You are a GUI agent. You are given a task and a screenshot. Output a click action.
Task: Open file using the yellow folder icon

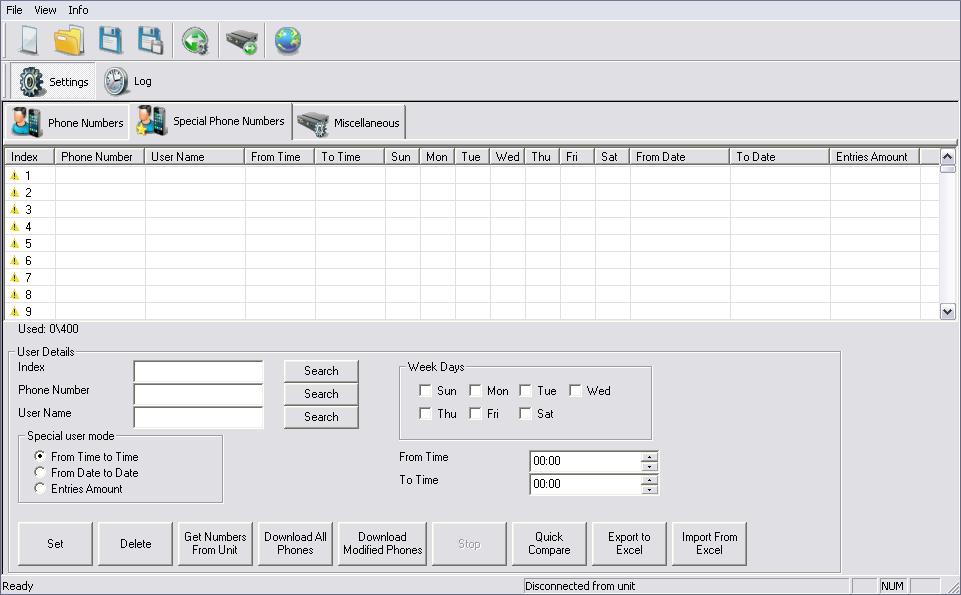tap(69, 41)
